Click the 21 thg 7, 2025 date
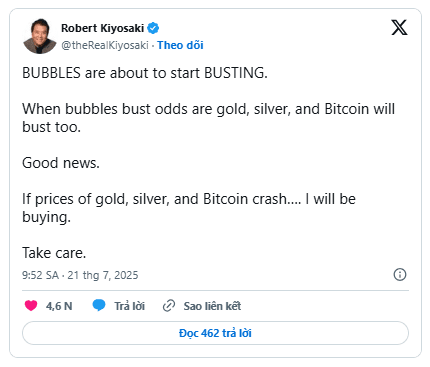 point(103,275)
